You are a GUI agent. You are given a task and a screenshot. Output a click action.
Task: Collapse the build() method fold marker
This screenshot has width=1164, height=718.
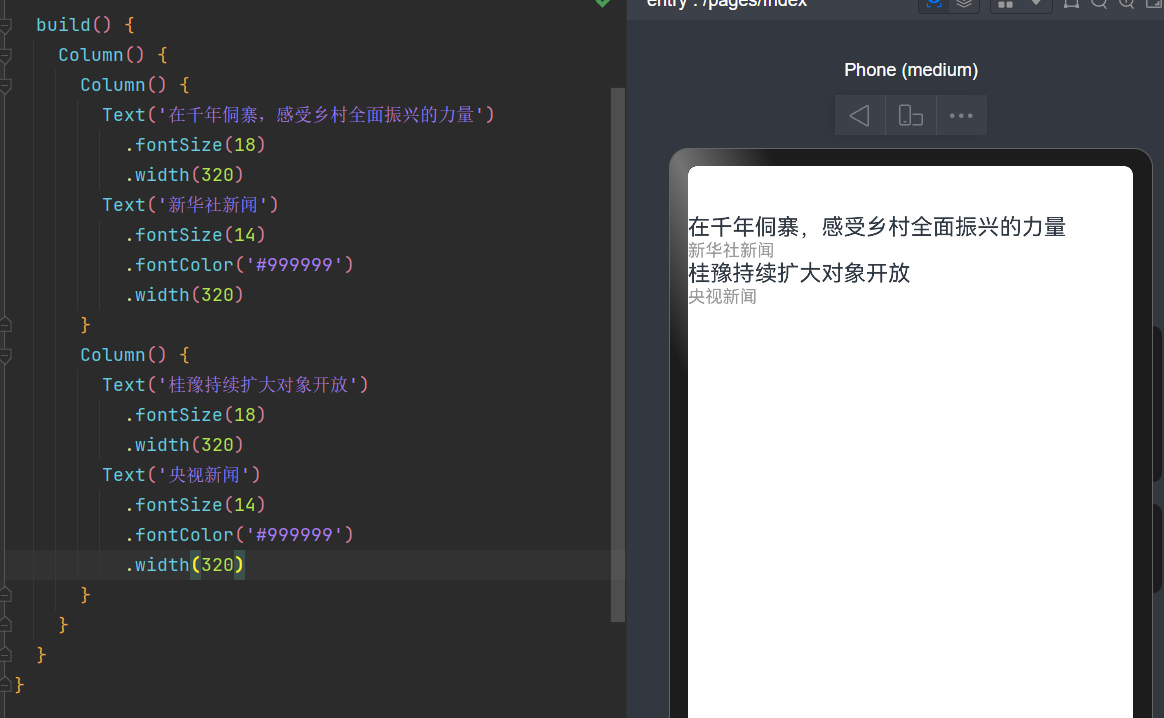[6, 25]
